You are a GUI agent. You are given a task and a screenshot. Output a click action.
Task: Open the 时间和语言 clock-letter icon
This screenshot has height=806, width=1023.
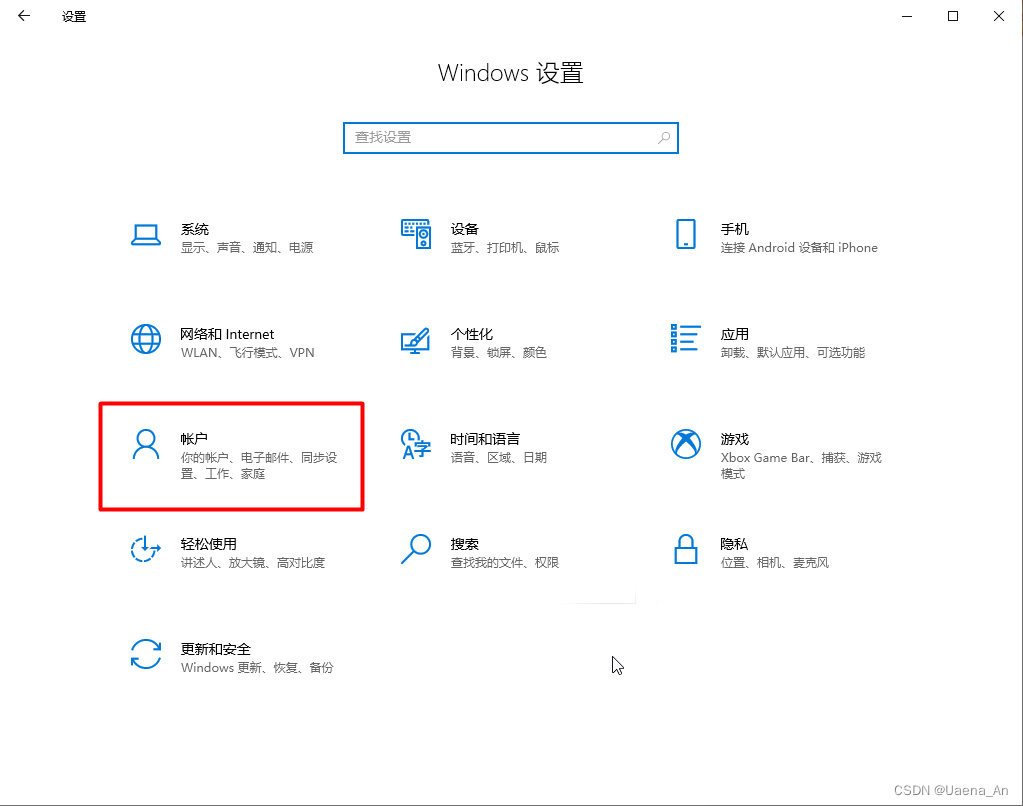click(x=416, y=444)
